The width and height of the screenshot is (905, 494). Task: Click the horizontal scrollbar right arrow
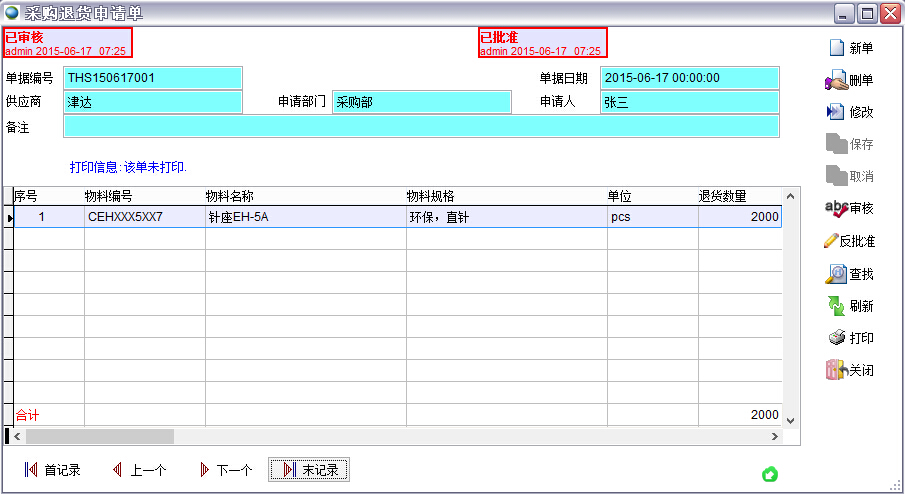(774, 437)
